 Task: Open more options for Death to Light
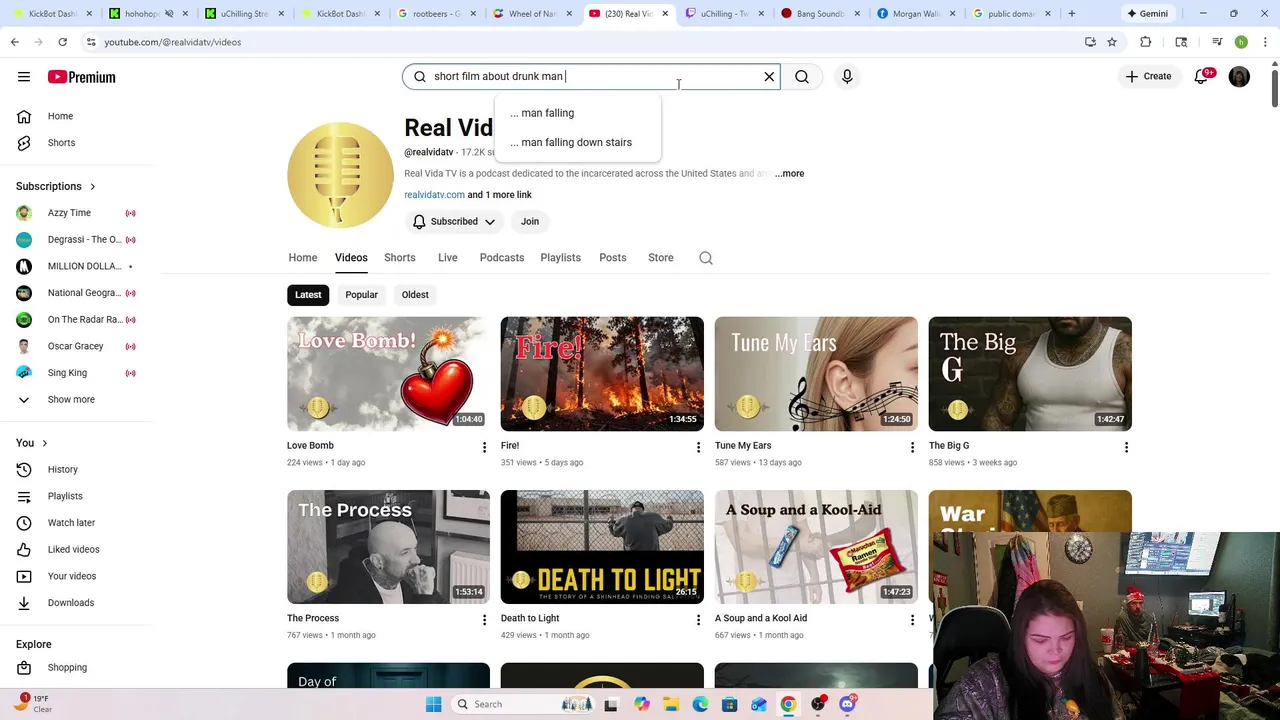point(698,620)
